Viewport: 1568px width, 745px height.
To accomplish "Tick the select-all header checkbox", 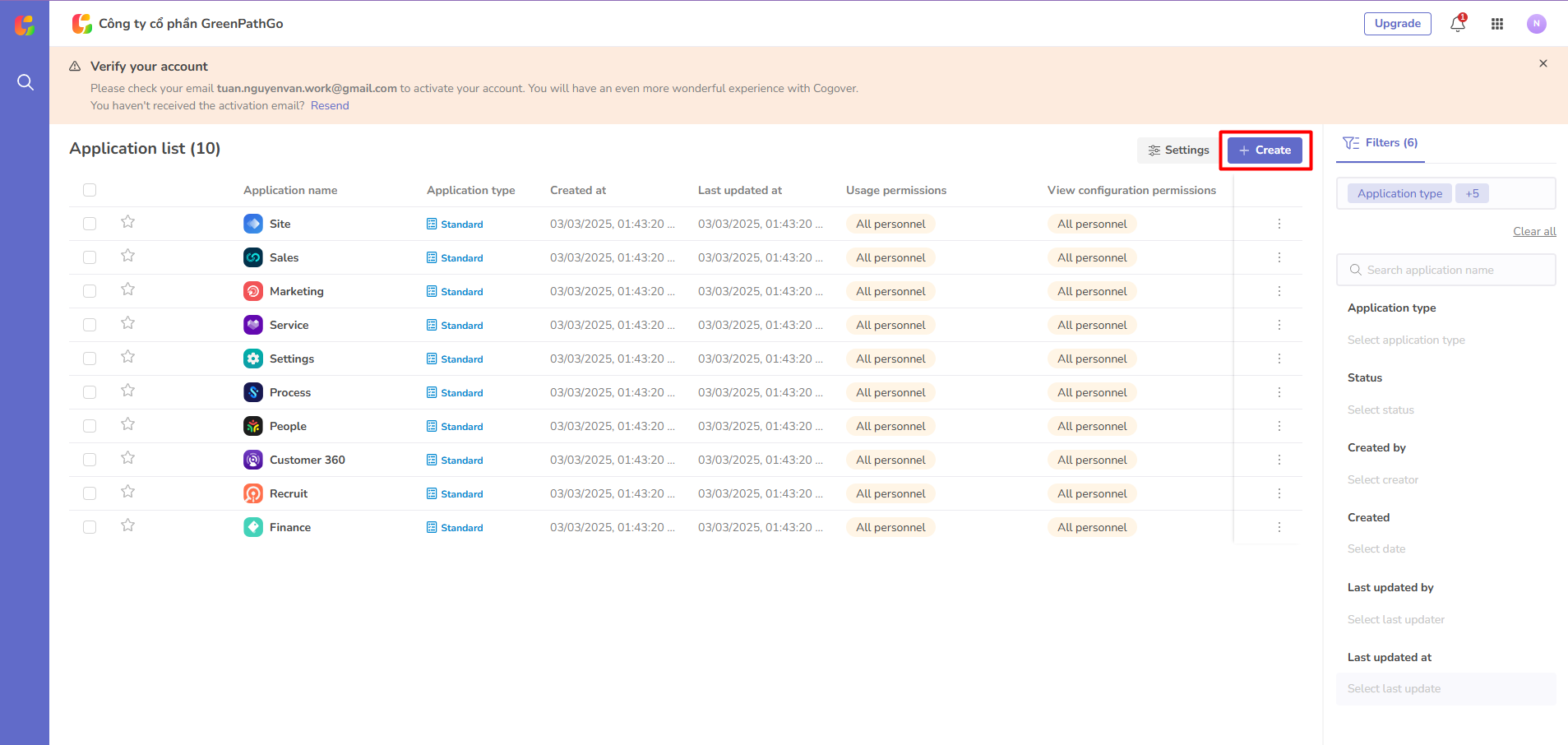I will 90,190.
